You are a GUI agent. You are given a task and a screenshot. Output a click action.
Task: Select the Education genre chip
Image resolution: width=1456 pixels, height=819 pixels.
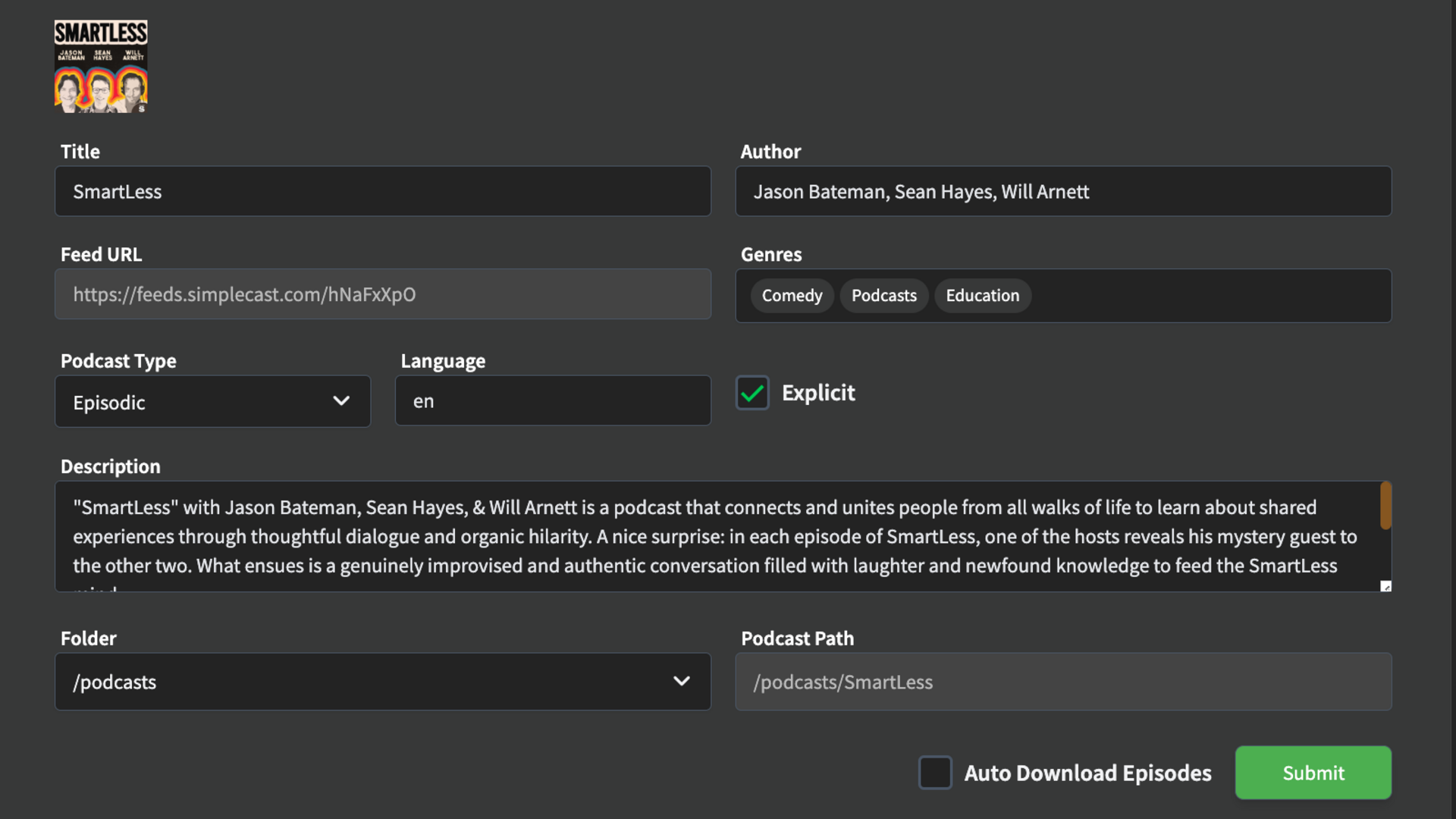click(983, 296)
